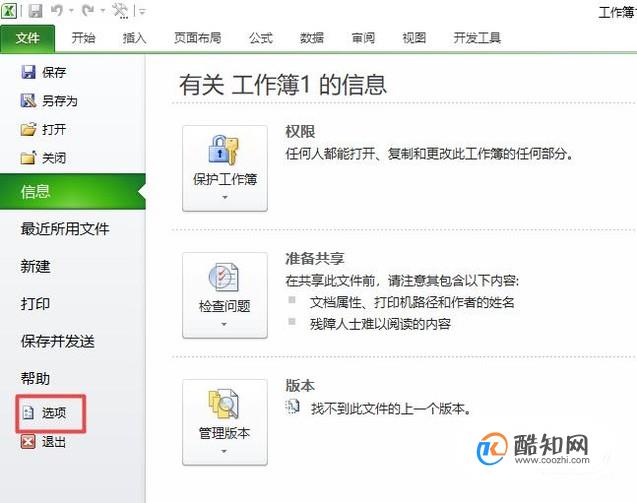
Task: Expand the 管理版本 dropdown arrow
Action: point(224,451)
